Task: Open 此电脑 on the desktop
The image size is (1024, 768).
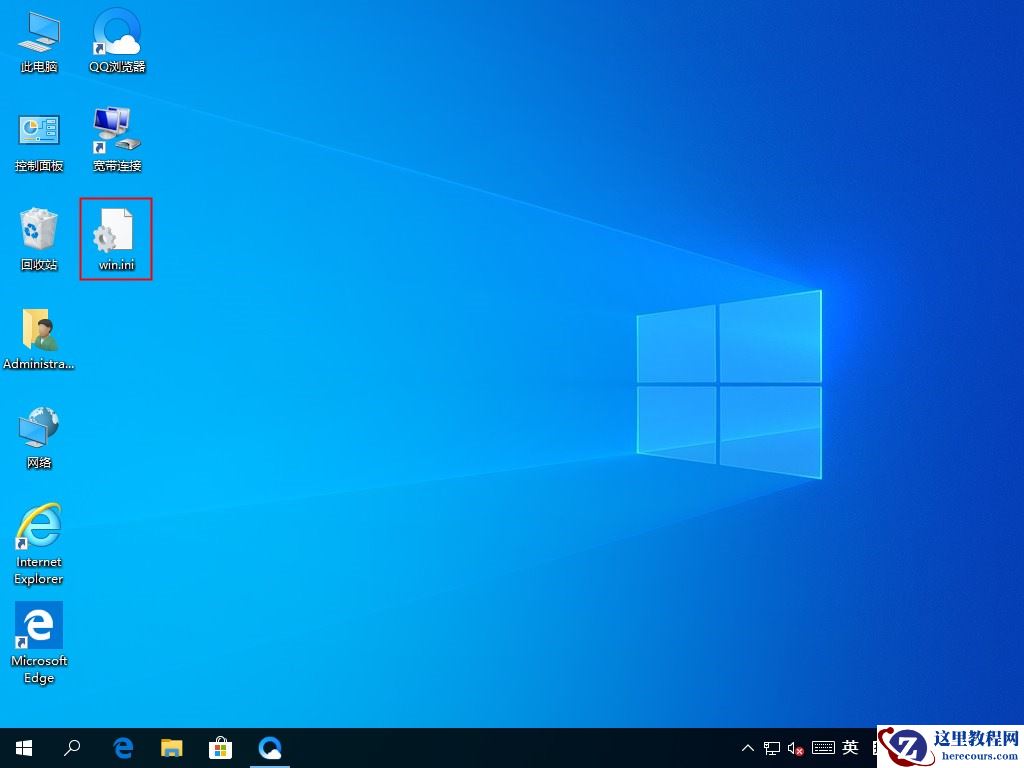Action: [38, 40]
